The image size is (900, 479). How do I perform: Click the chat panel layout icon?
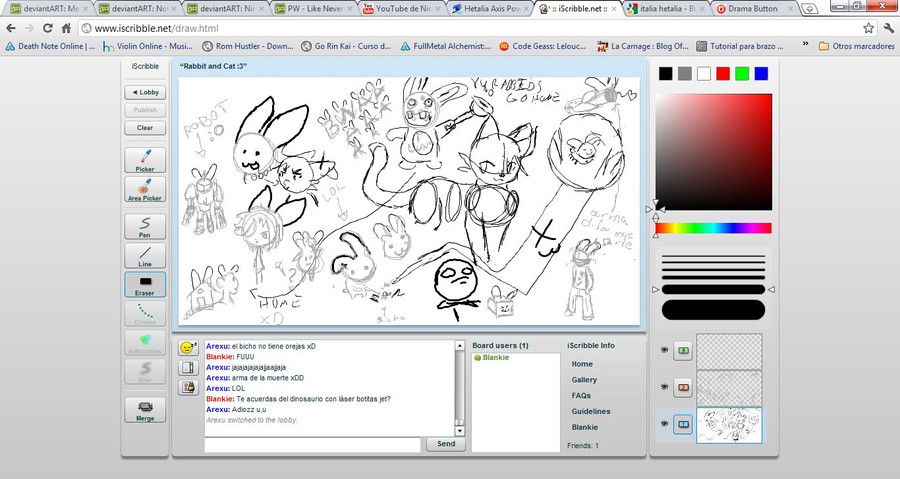[x=188, y=368]
